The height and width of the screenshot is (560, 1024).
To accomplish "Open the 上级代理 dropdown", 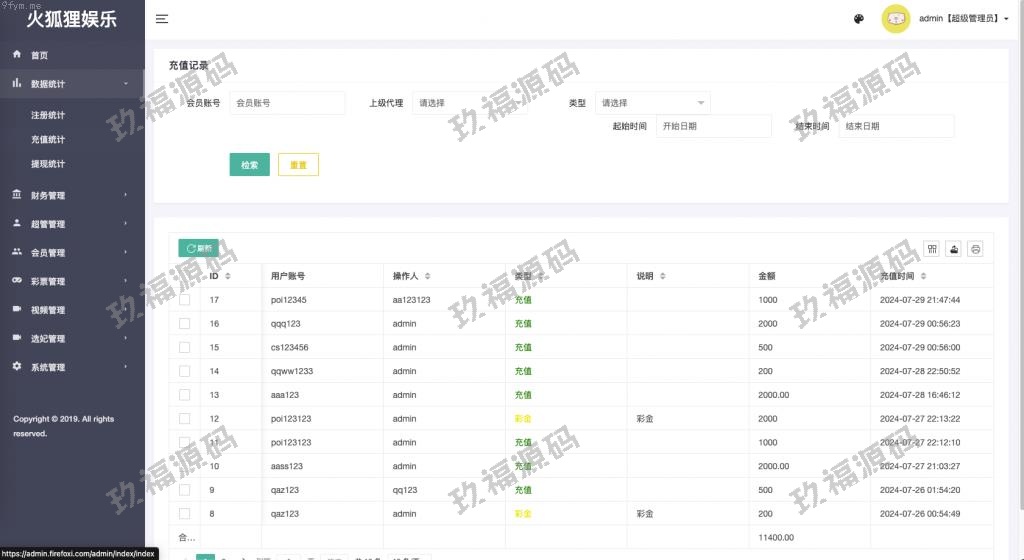I will point(468,103).
